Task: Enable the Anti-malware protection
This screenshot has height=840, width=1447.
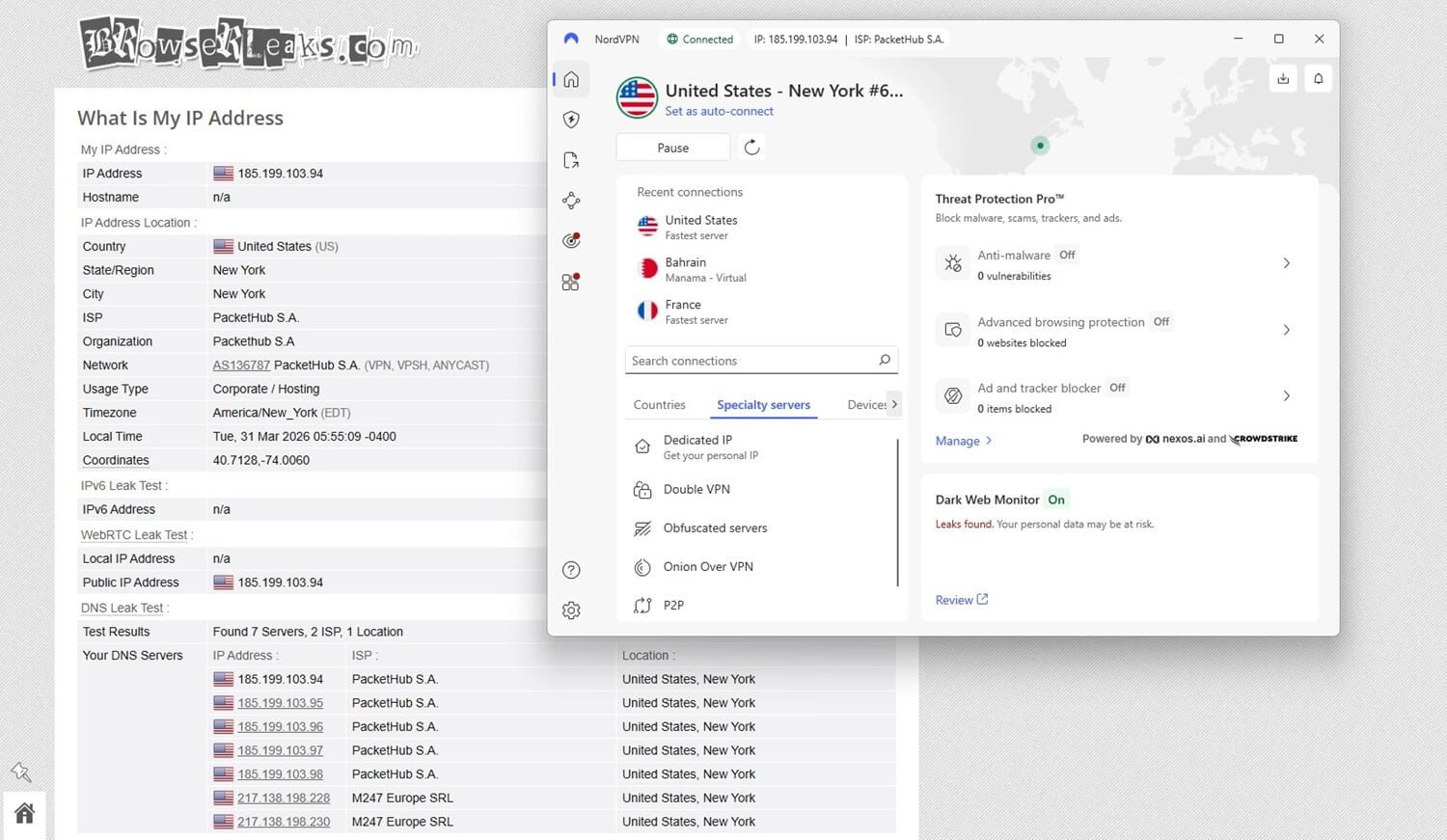Action: pos(1067,255)
